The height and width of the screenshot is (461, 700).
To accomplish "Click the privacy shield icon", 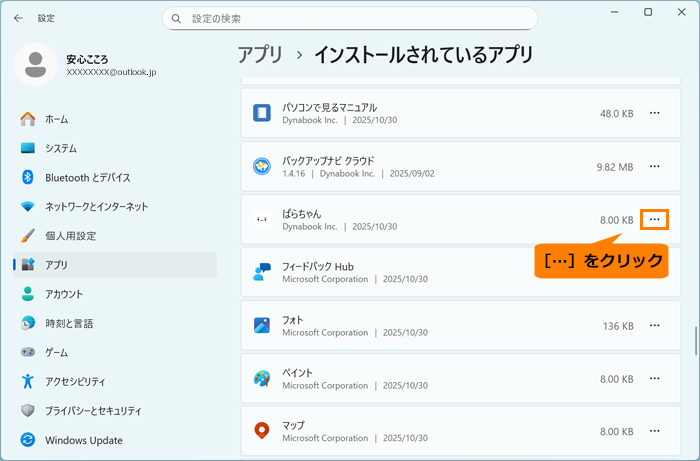I will coord(28,411).
